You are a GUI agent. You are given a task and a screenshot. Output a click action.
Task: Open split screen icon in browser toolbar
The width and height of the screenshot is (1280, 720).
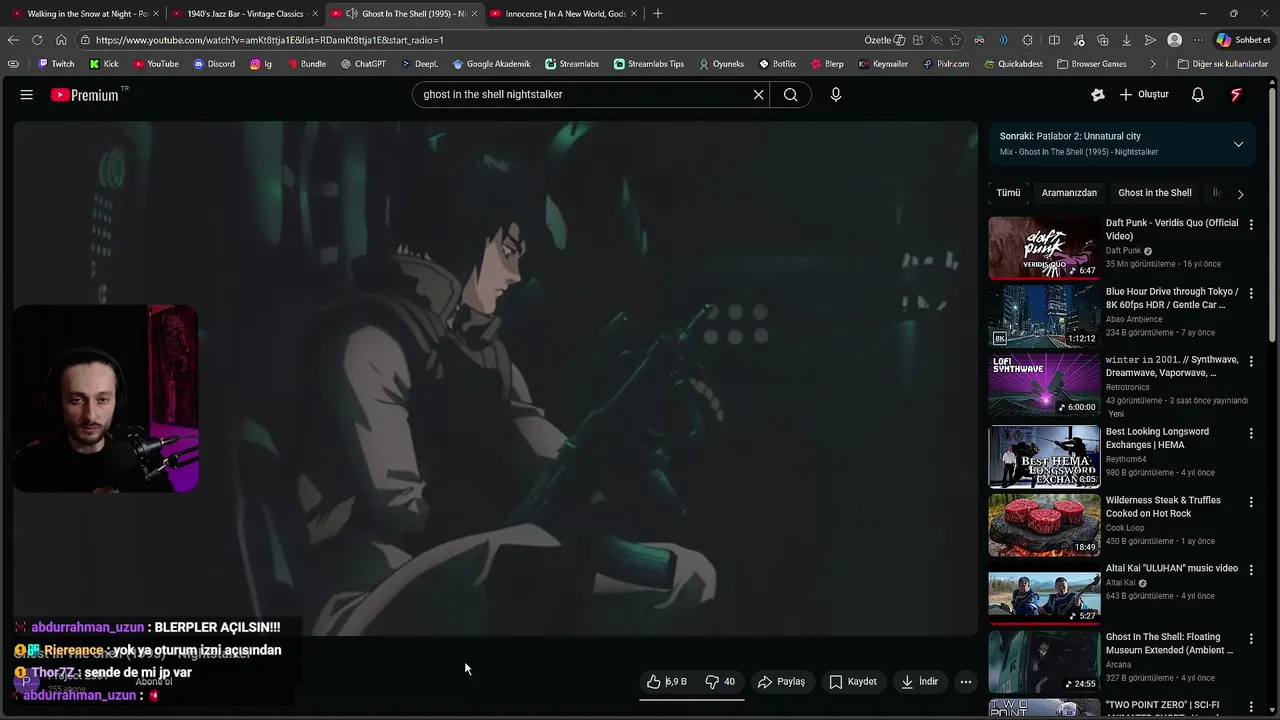click(x=1054, y=40)
